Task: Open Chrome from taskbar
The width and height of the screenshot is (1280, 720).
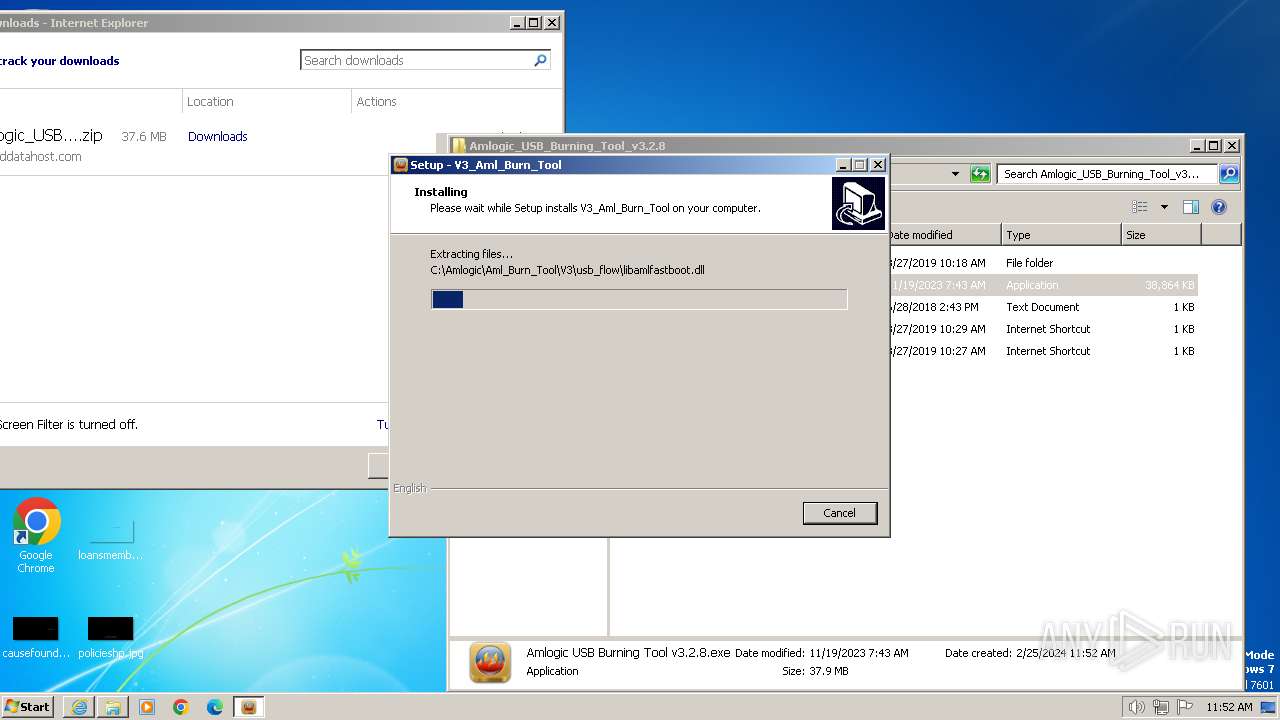Action: tap(181, 707)
